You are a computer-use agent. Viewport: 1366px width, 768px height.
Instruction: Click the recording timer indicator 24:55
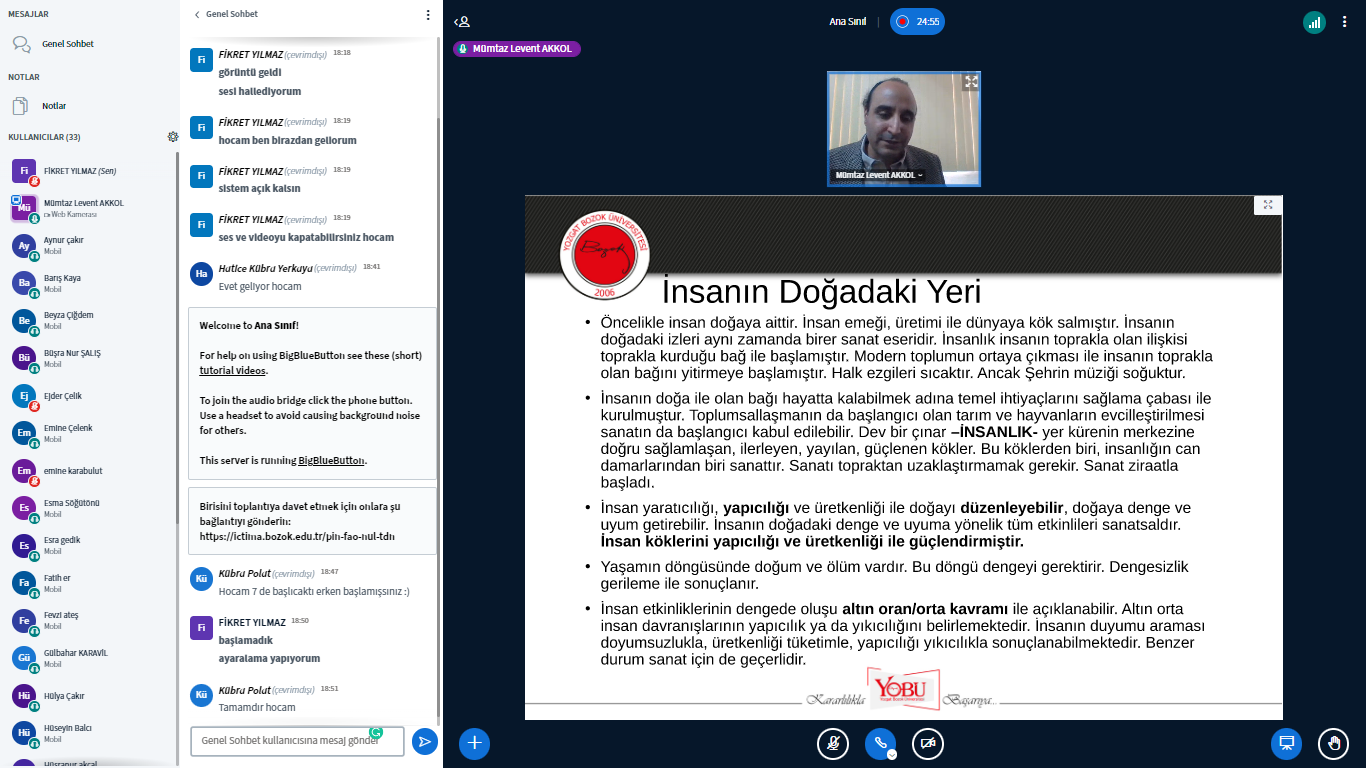click(917, 21)
